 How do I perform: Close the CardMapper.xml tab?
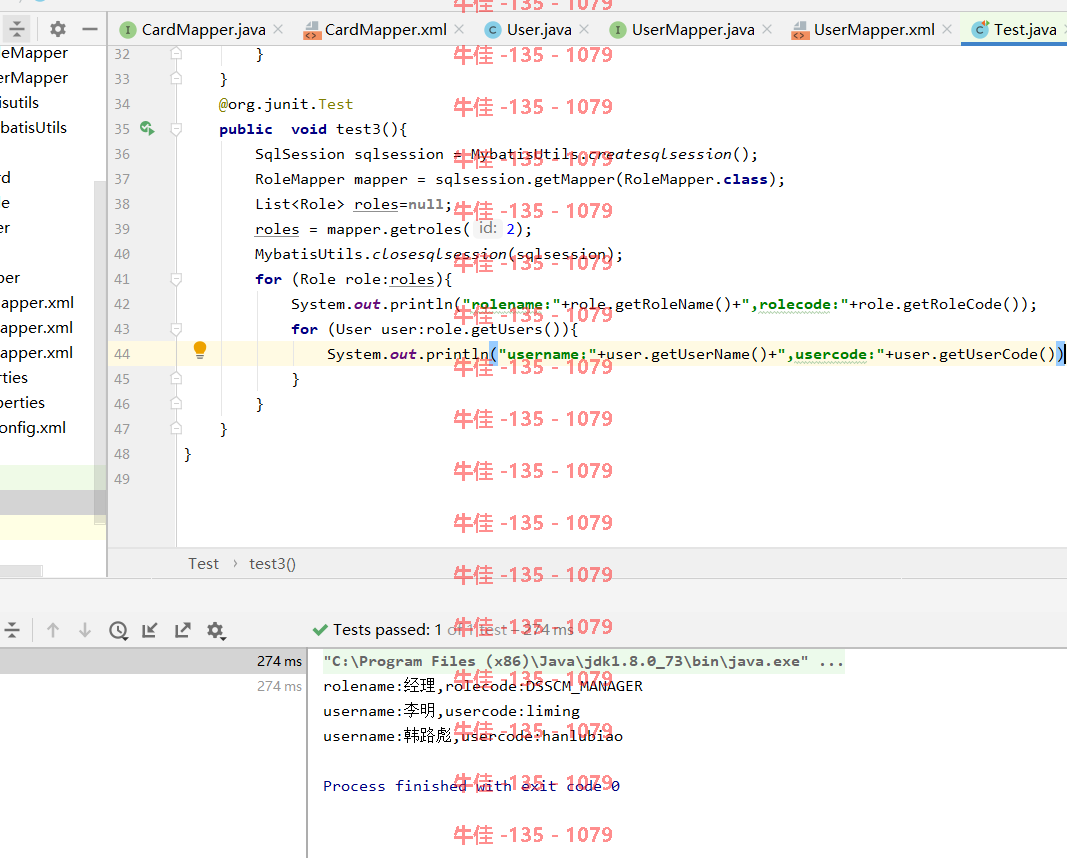pos(459,29)
